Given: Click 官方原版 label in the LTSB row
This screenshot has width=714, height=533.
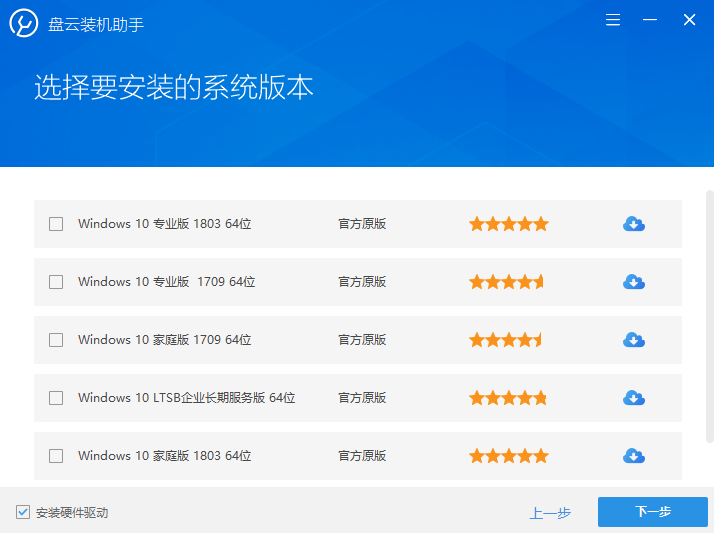Looking at the screenshot, I should (x=362, y=398).
